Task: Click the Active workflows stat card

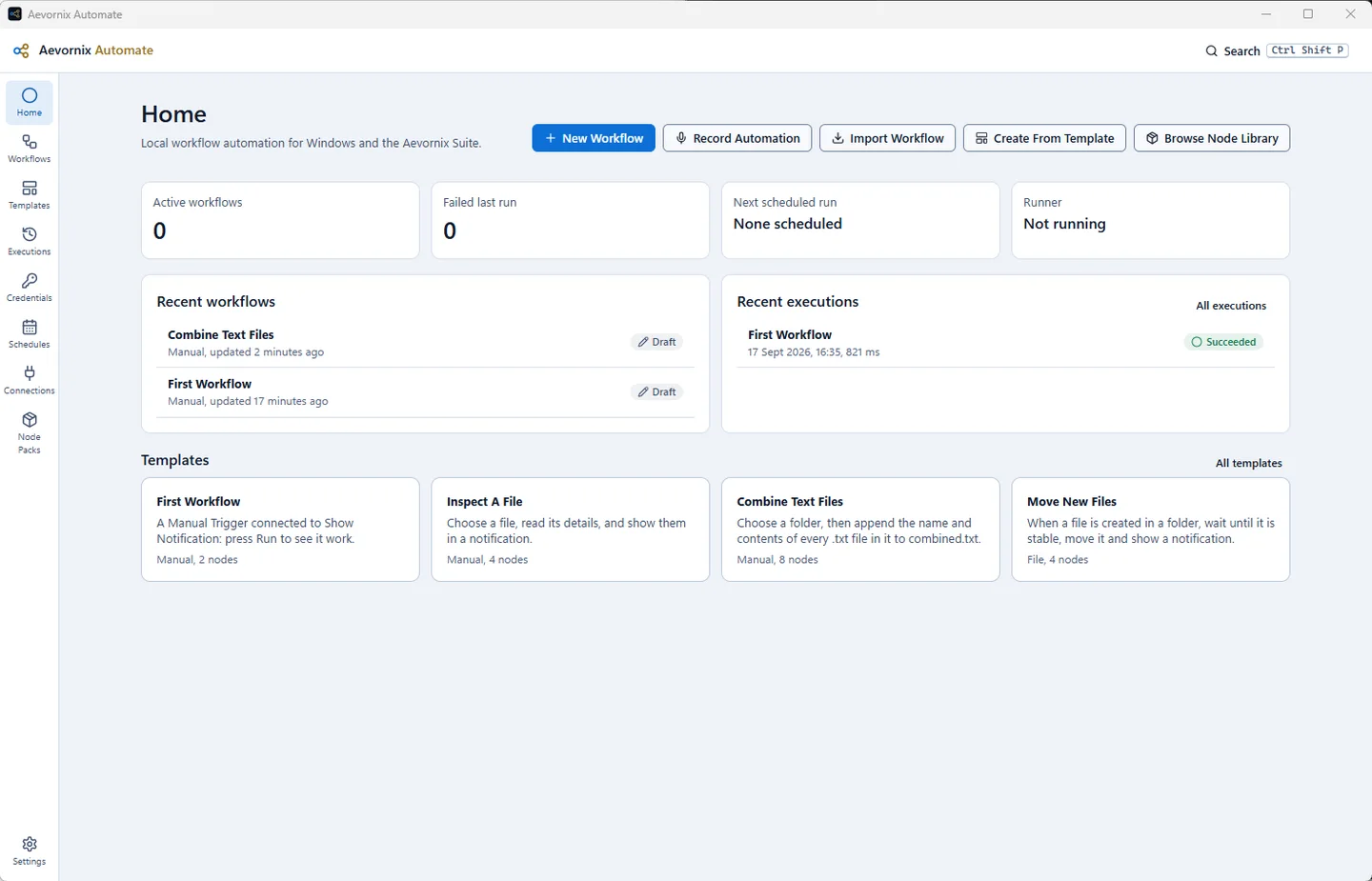Action: point(280,220)
